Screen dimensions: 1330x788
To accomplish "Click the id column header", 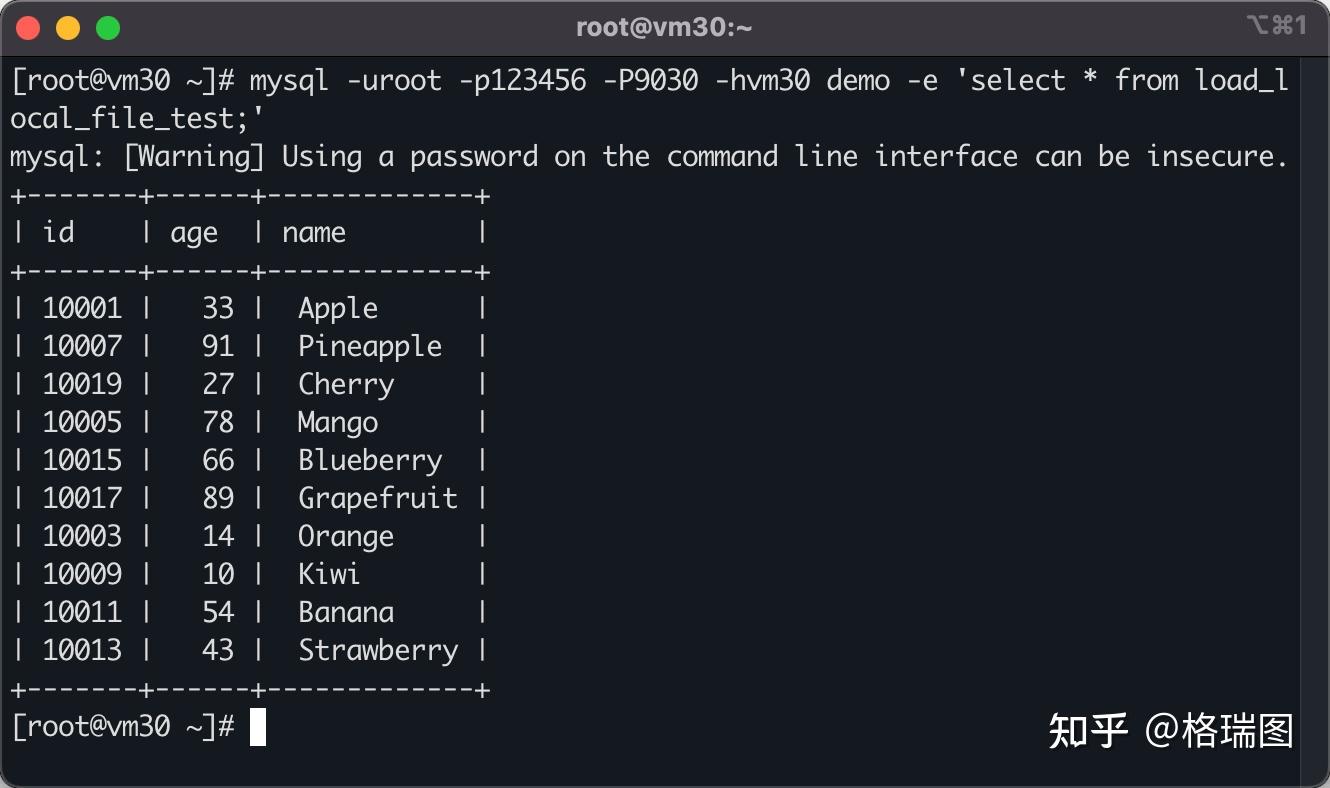I will [x=59, y=233].
